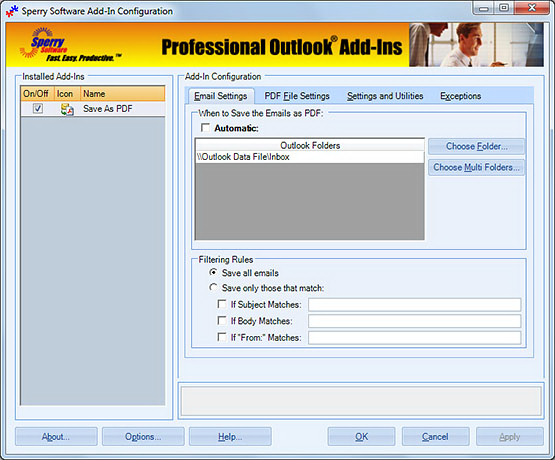Click the Body Matches text field
This screenshot has height=460, width=555.
pyautogui.click(x=414, y=321)
